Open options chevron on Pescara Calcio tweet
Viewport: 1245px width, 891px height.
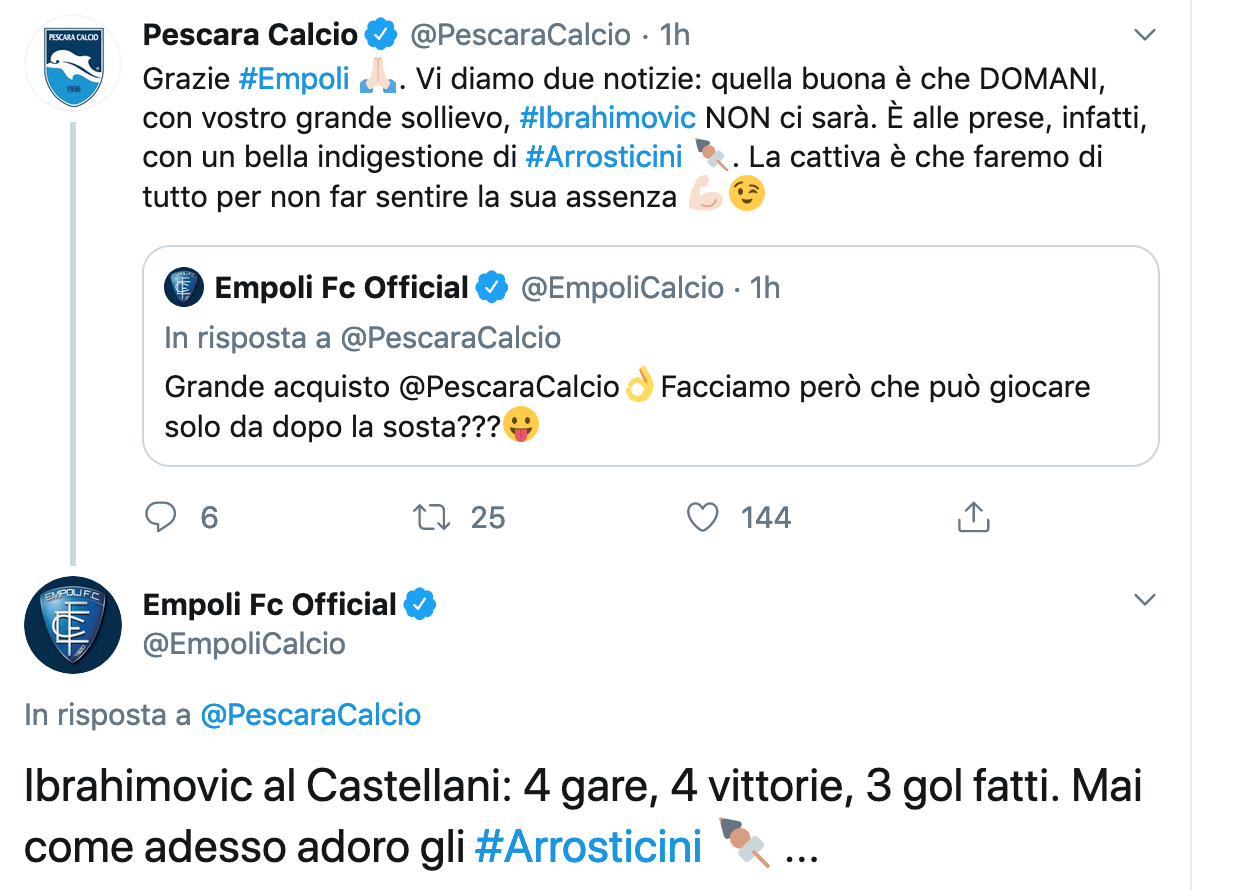tap(1145, 35)
